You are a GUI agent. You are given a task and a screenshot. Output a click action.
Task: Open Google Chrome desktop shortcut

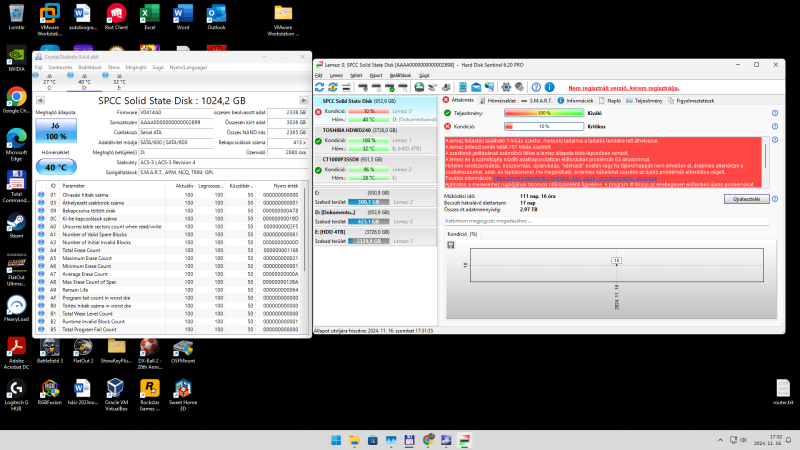16,101
